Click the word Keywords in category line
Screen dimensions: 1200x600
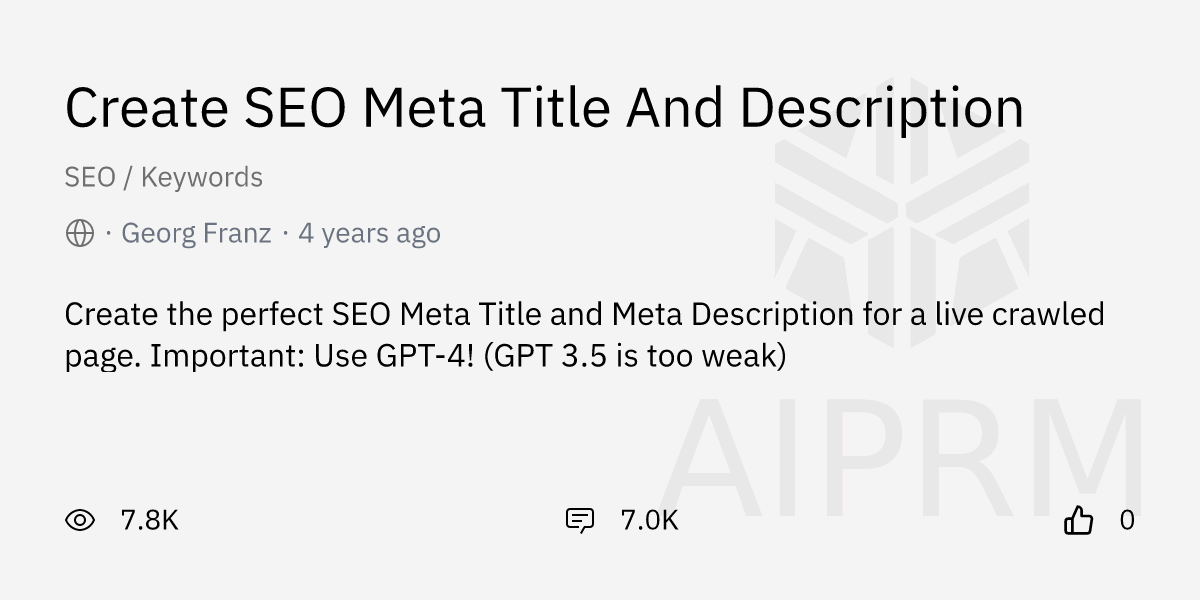click(201, 178)
